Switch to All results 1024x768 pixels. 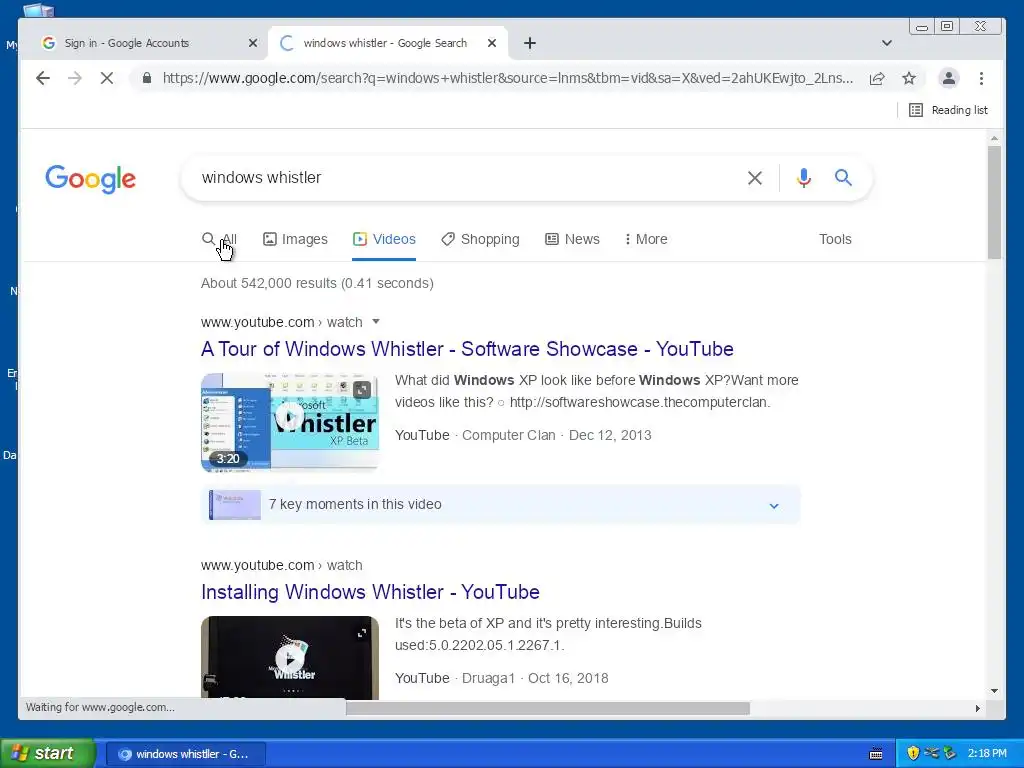coord(219,239)
